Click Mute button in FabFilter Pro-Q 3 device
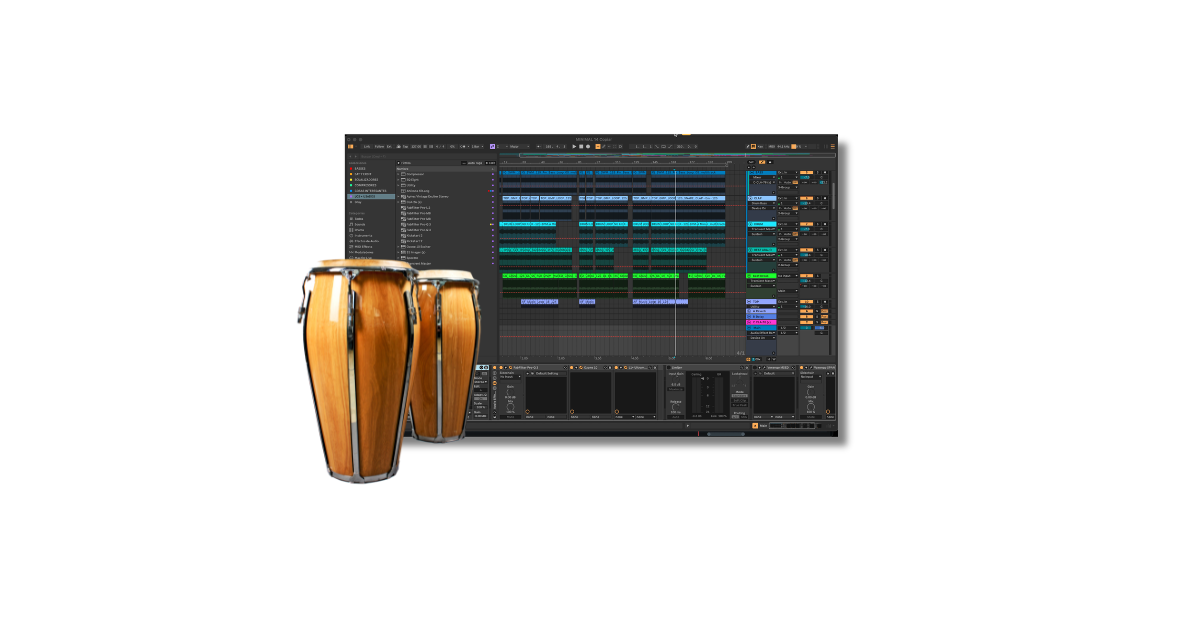 pyautogui.click(x=510, y=417)
